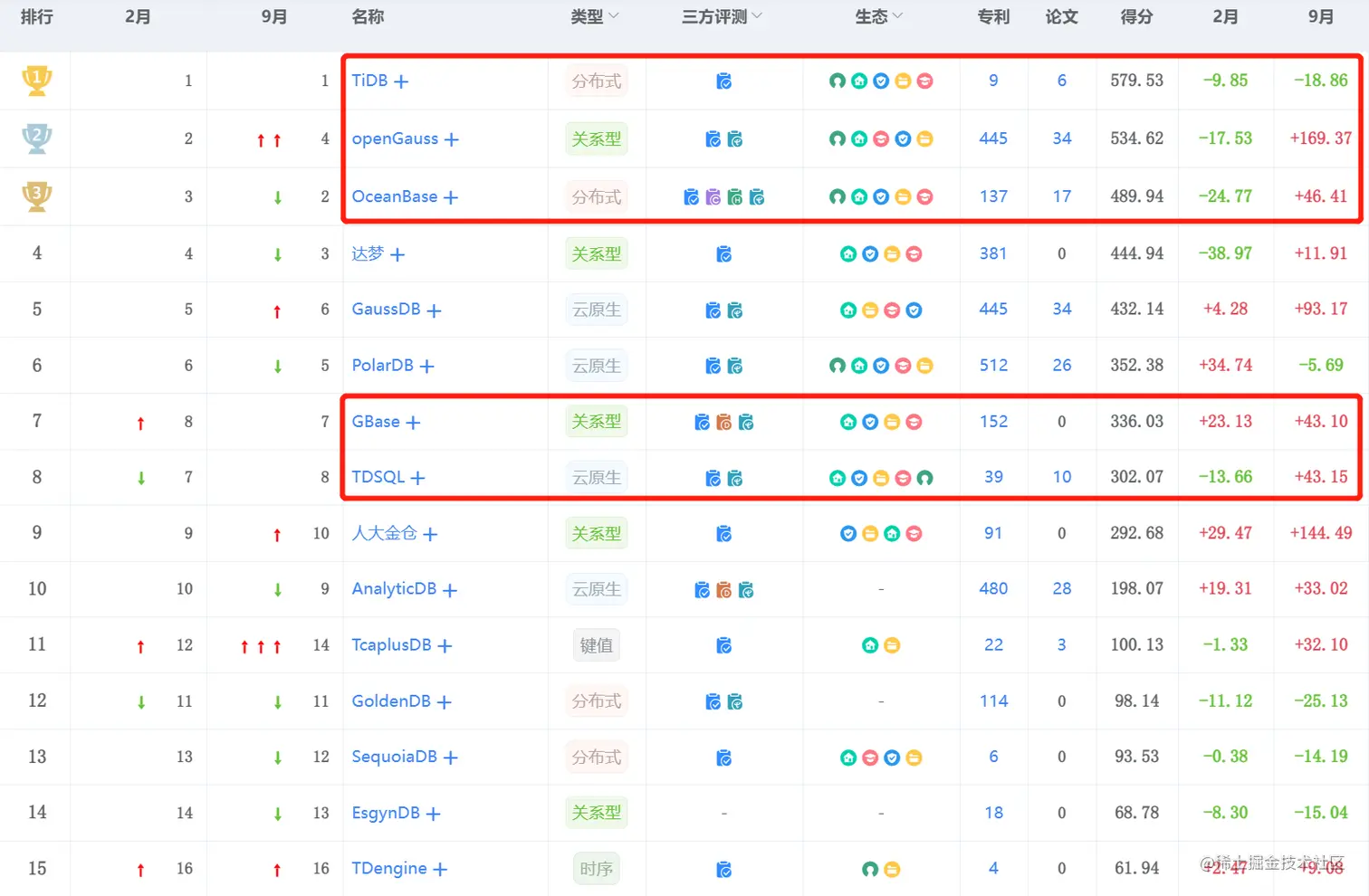Click the yellow ecosystem icon in TcaplusDB row
The width and height of the screenshot is (1369, 896).
click(x=892, y=645)
